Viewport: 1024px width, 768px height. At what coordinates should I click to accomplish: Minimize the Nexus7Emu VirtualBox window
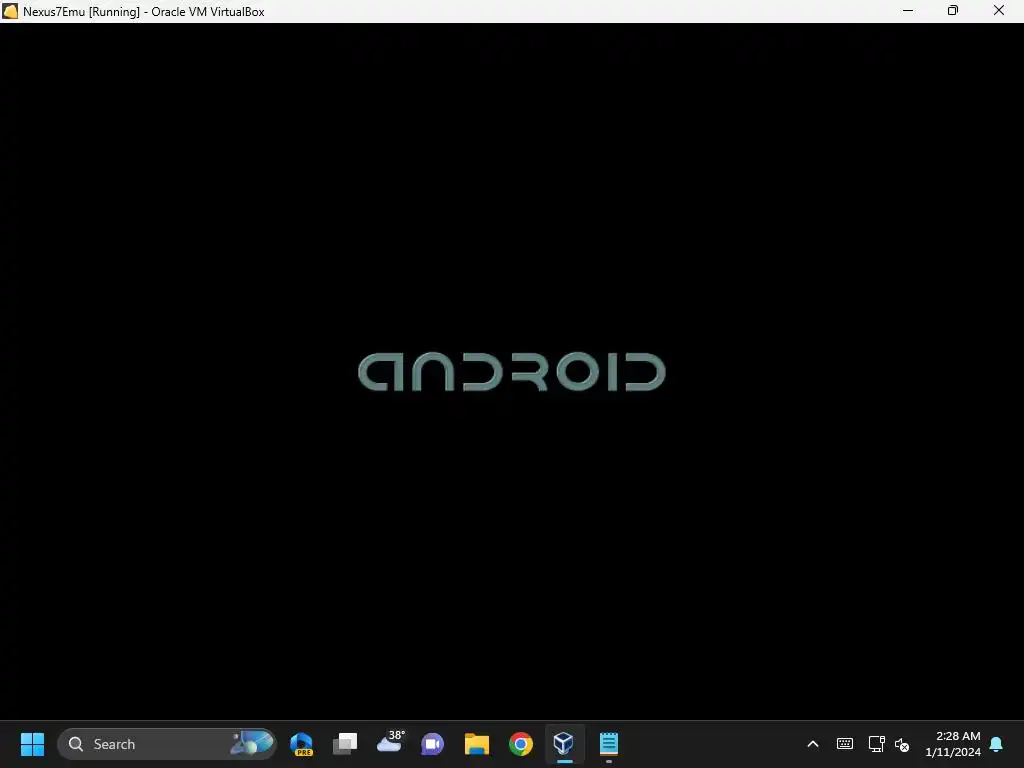click(908, 10)
